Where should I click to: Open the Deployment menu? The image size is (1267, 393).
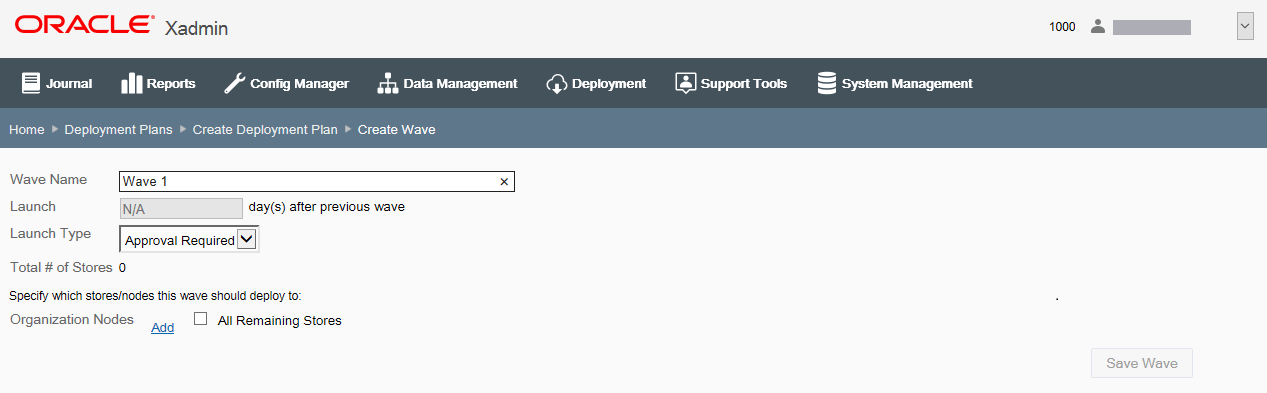(596, 83)
